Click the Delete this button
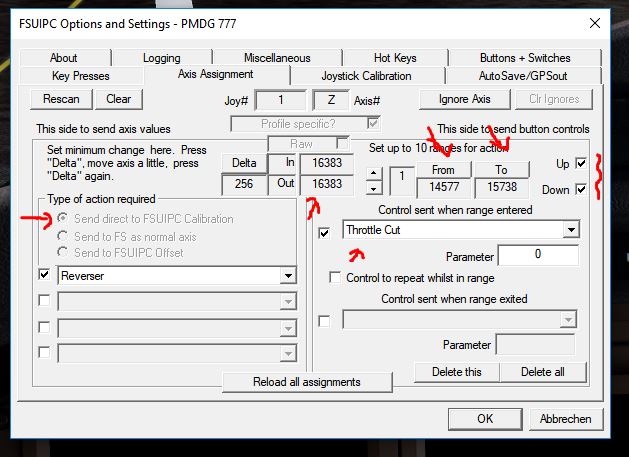This screenshot has width=629, height=457. [457, 372]
